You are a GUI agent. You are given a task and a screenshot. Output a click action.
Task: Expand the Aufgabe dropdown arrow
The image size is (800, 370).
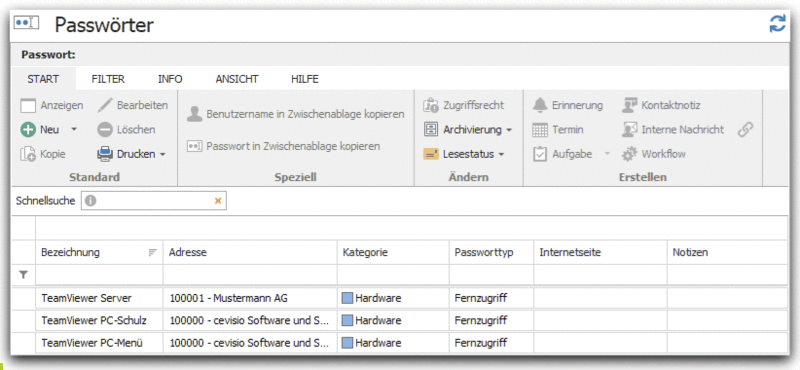[x=607, y=154]
